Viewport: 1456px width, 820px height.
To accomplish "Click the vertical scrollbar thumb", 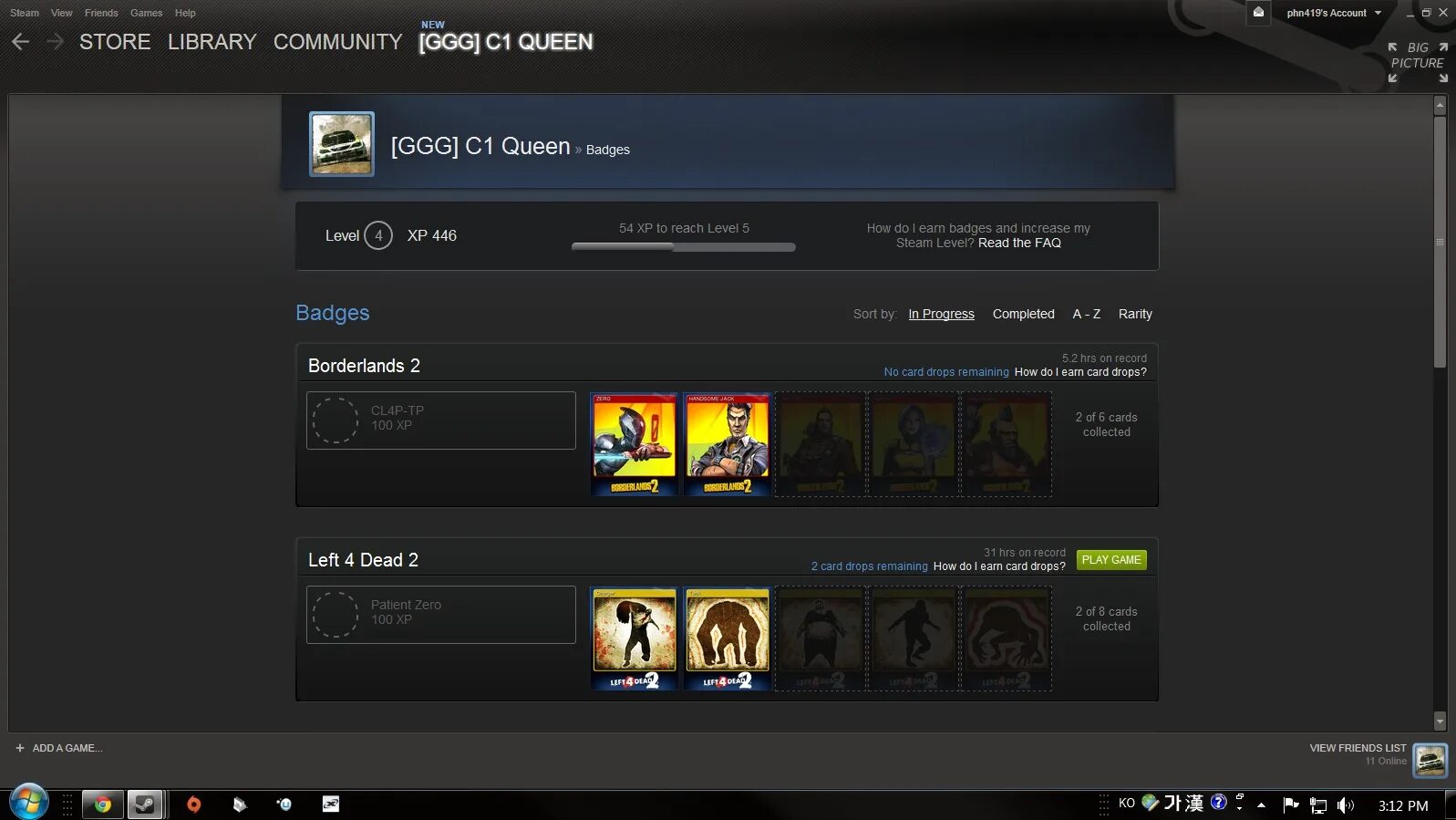I will (1441, 242).
